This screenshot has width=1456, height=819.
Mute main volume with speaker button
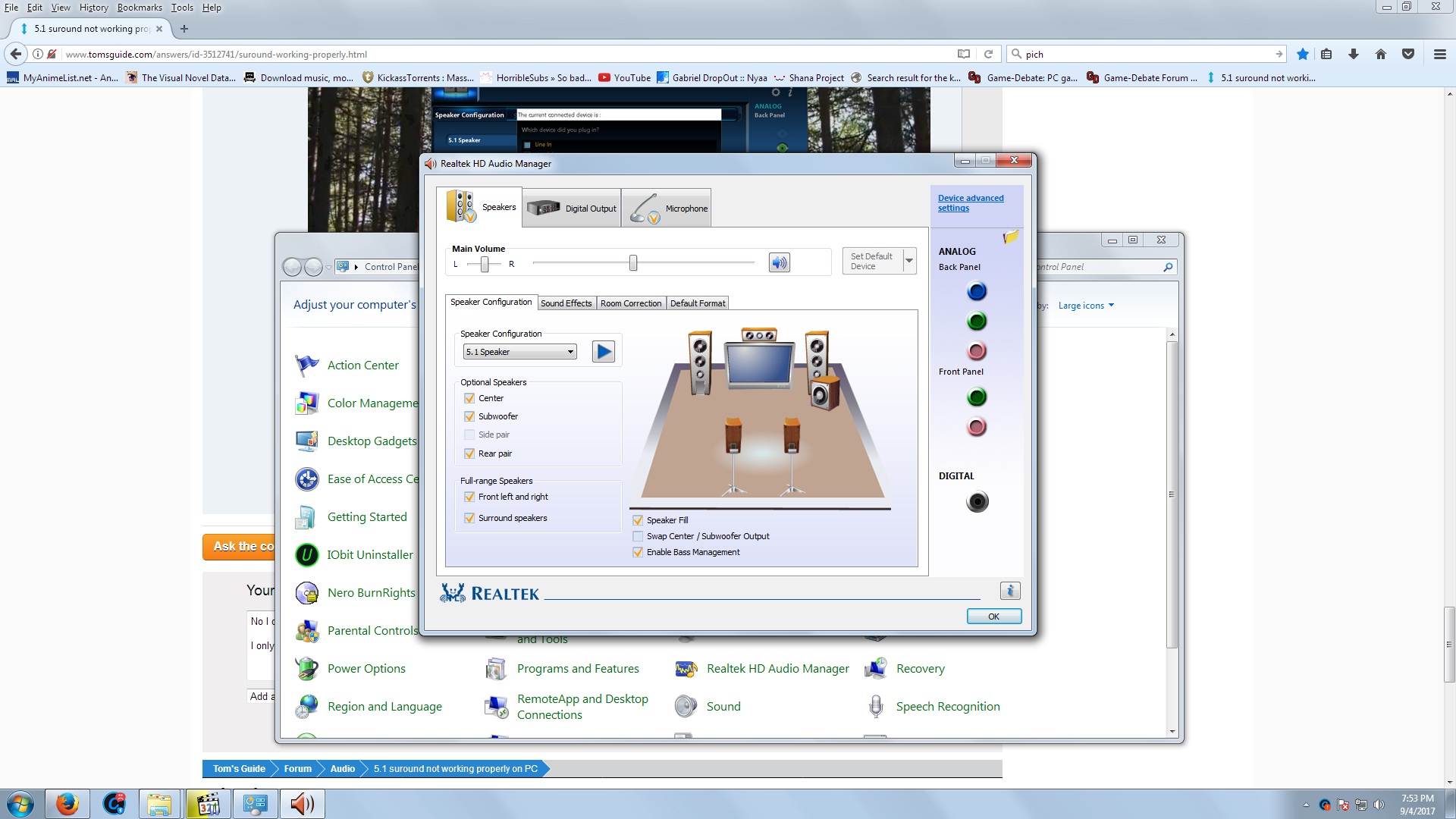tap(779, 263)
